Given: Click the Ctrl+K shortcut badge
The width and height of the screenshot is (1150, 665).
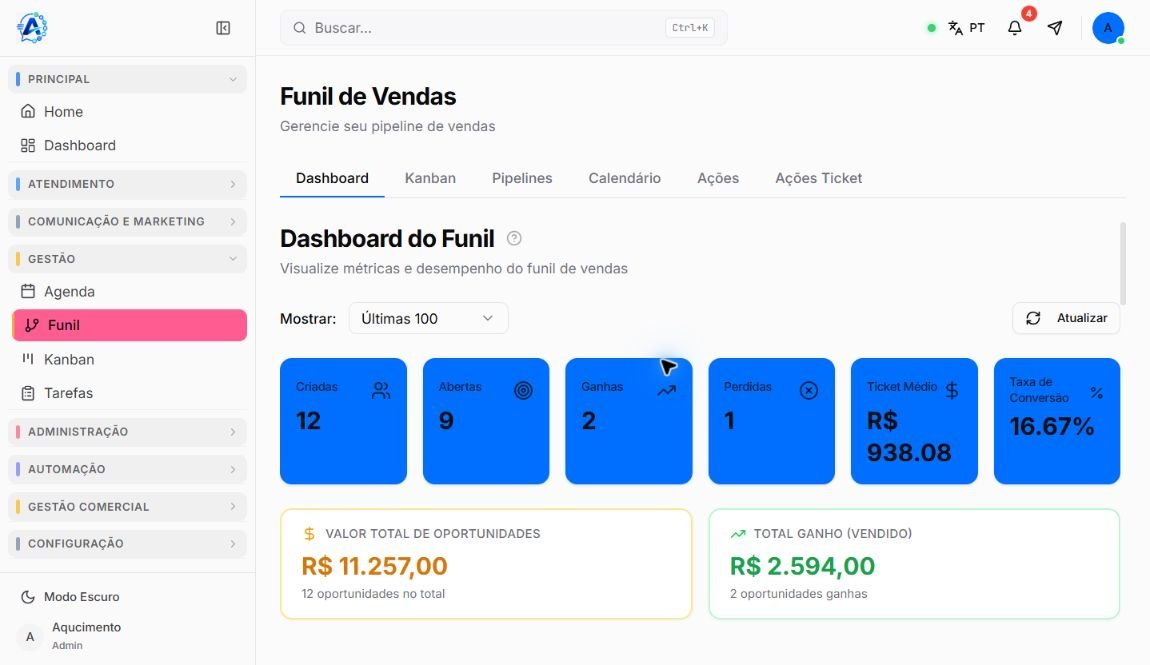Looking at the screenshot, I should click(x=689, y=28).
